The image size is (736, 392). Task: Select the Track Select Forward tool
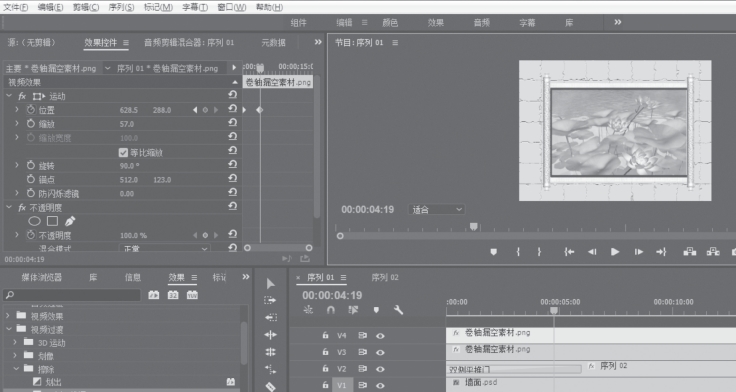tap(270, 300)
